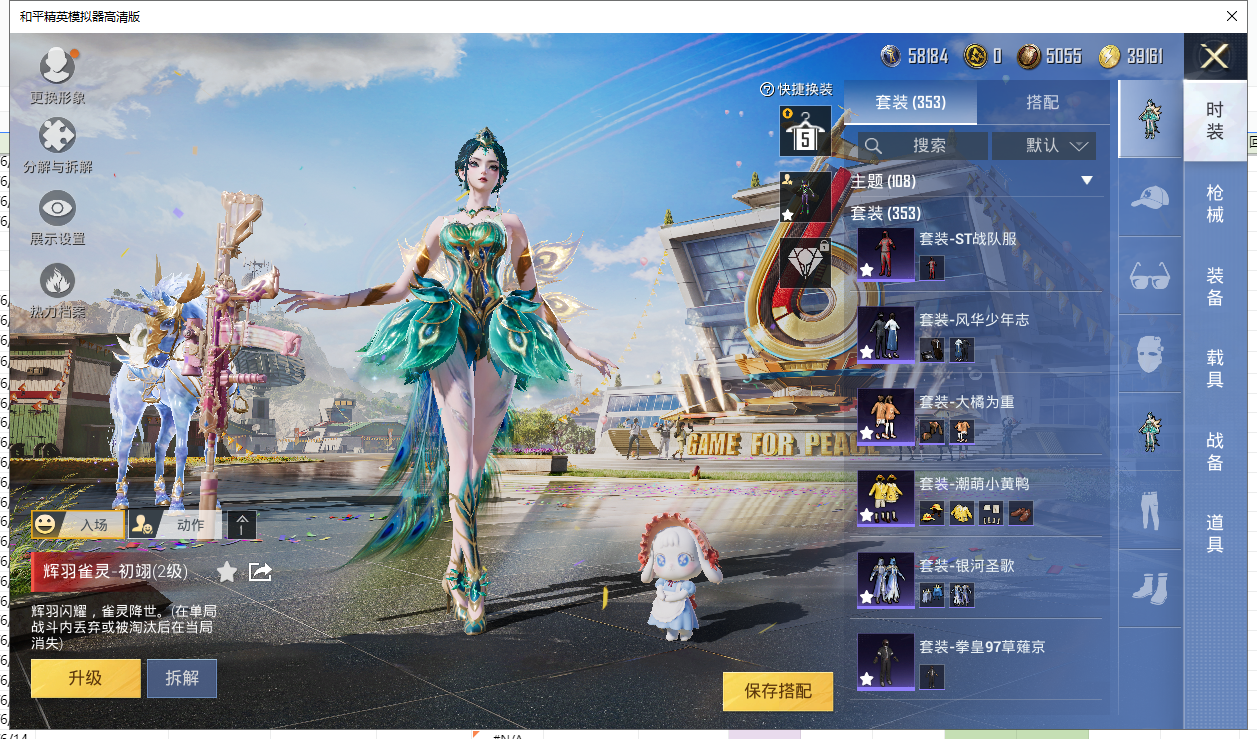This screenshot has width=1257, height=739.
Task: Open the 时装 fashion tab
Action: [1215, 121]
